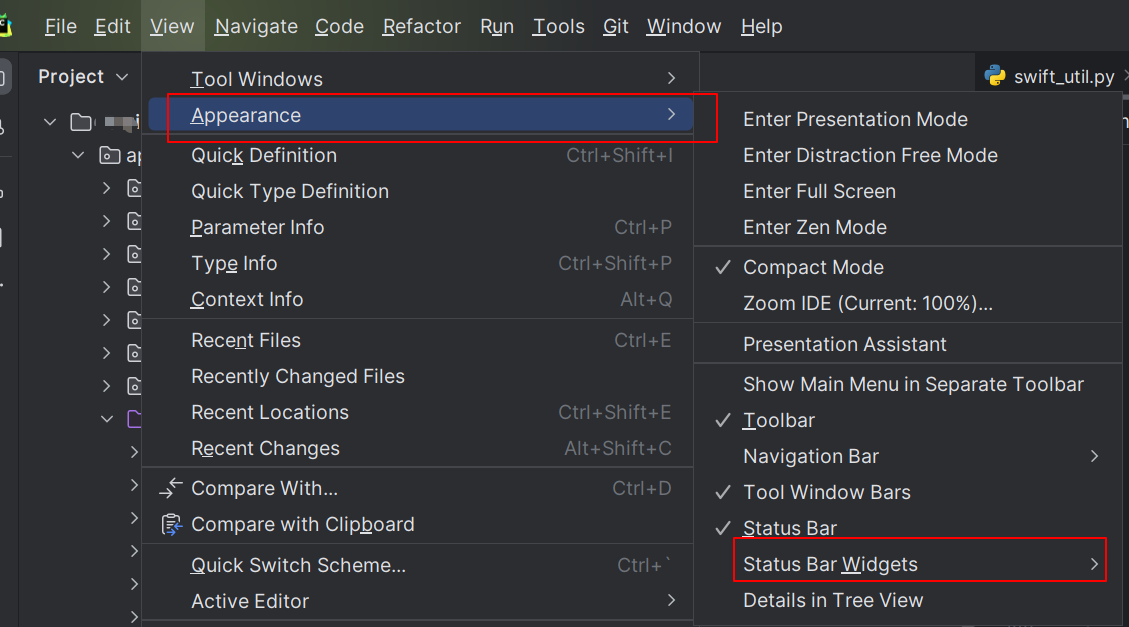Collapse the root project folder chevron
The height and width of the screenshot is (627, 1129).
[x=50, y=122]
